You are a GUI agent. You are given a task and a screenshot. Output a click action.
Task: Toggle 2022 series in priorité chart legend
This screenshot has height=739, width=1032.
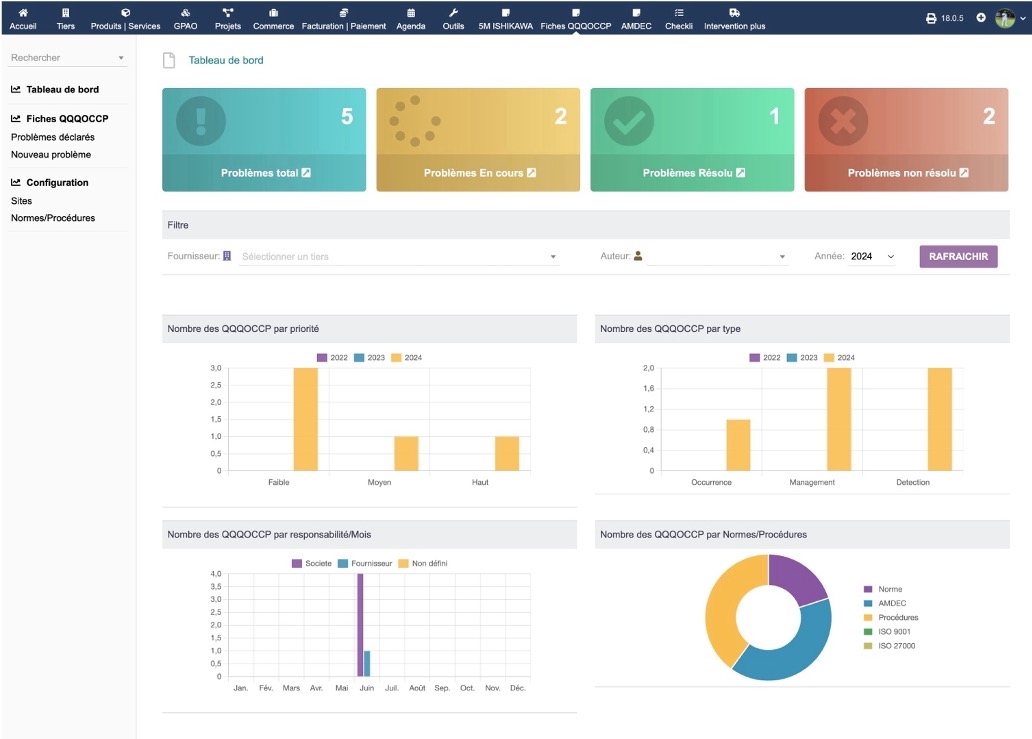331,357
